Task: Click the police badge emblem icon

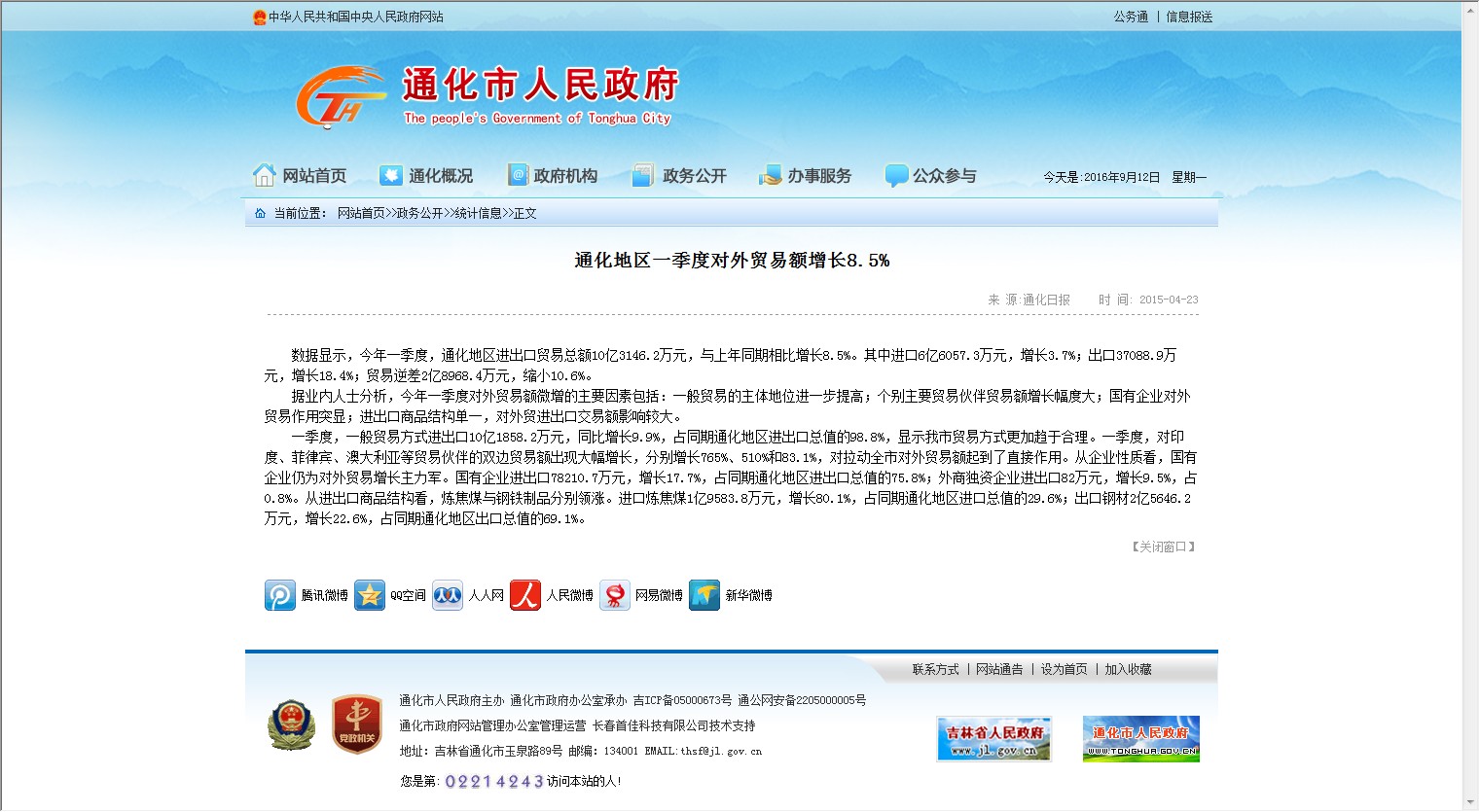Action: 292,725
